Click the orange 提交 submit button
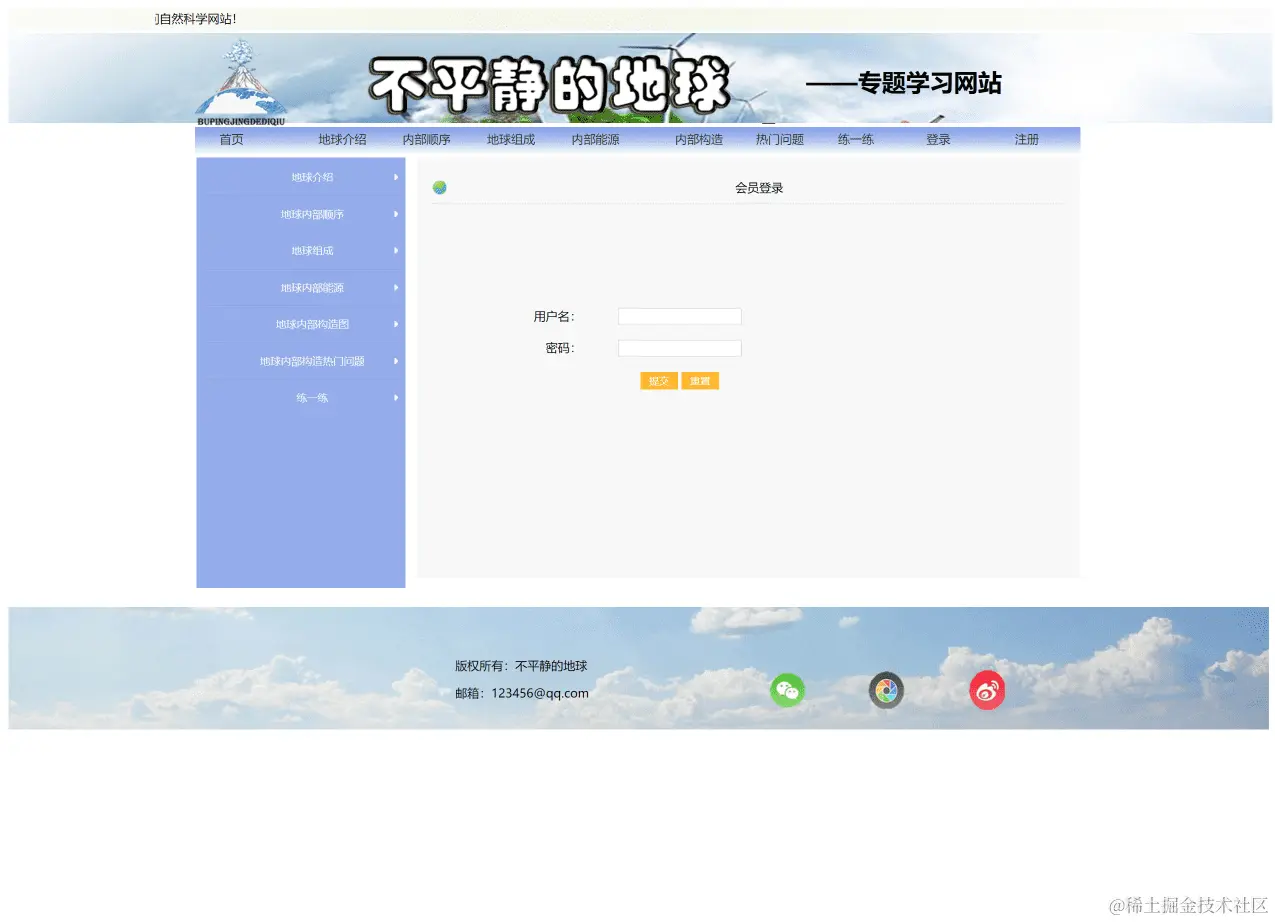The height and width of the screenshot is (922, 1275). pyautogui.click(x=658, y=380)
